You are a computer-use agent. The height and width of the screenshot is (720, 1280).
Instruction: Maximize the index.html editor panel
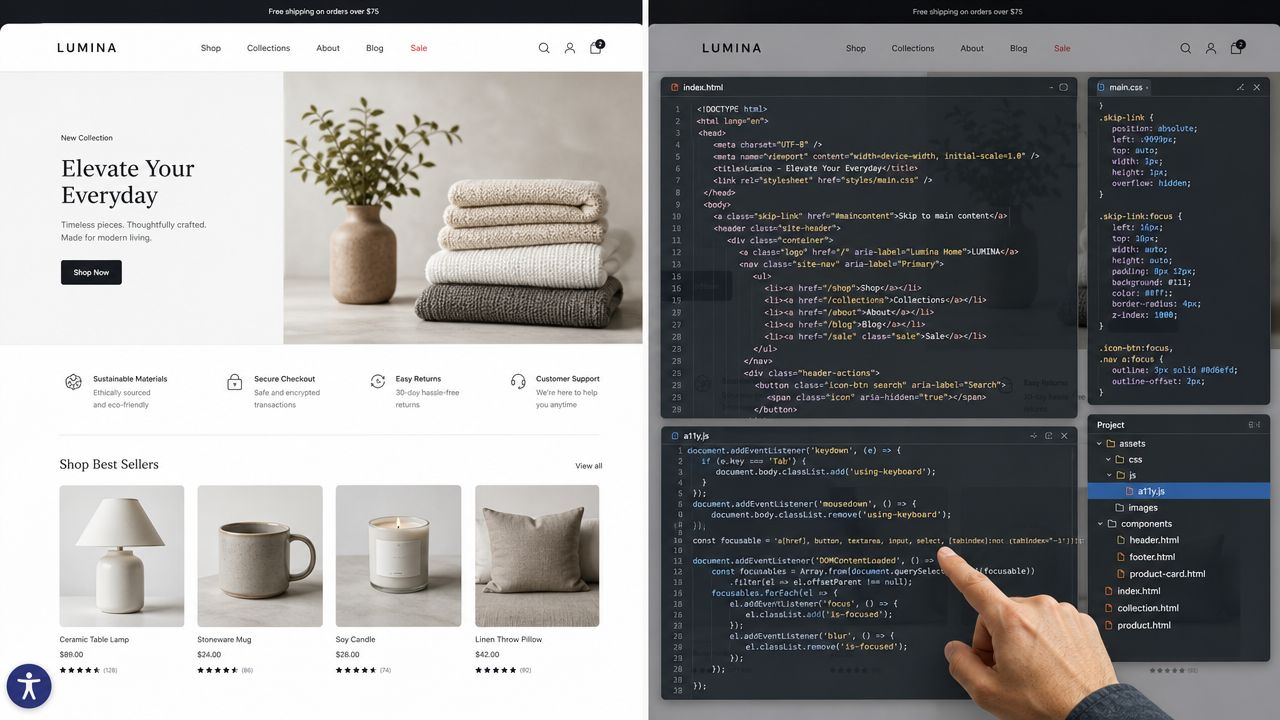tap(1063, 87)
